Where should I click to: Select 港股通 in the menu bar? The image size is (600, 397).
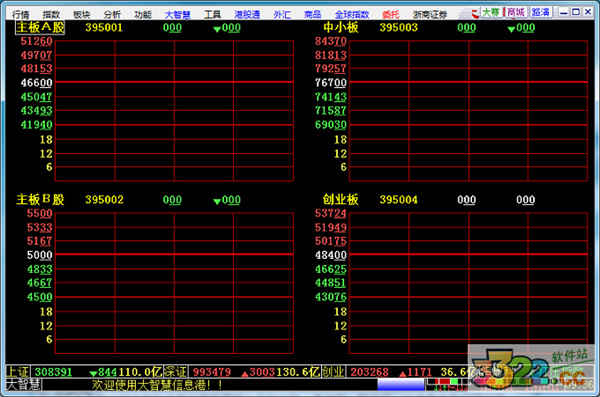pos(247,15)
